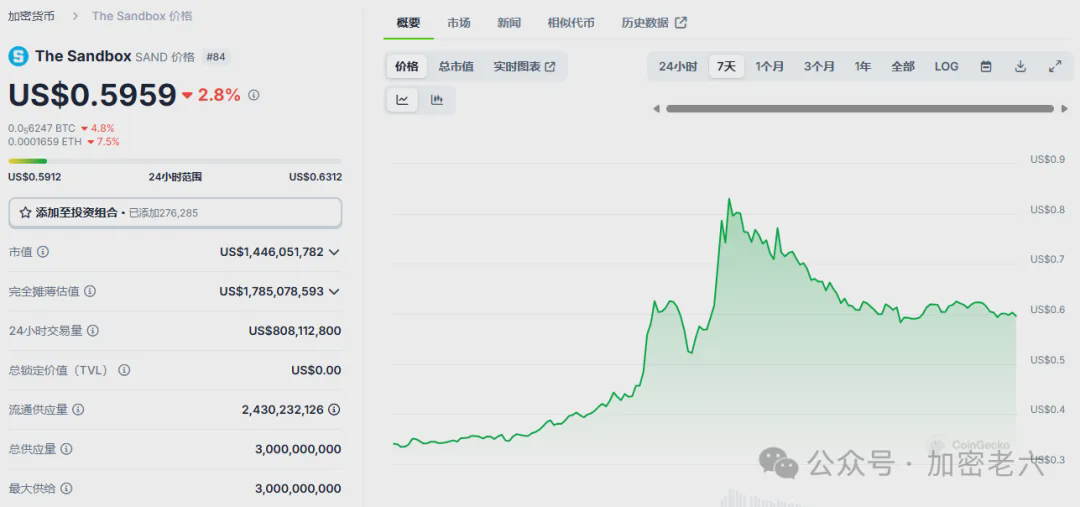The height and width of the screenshot is (507, 1080).
Task: Click right arrow of chart range scrollbar
Action: pyautogui.click(x=1065, y=108)
